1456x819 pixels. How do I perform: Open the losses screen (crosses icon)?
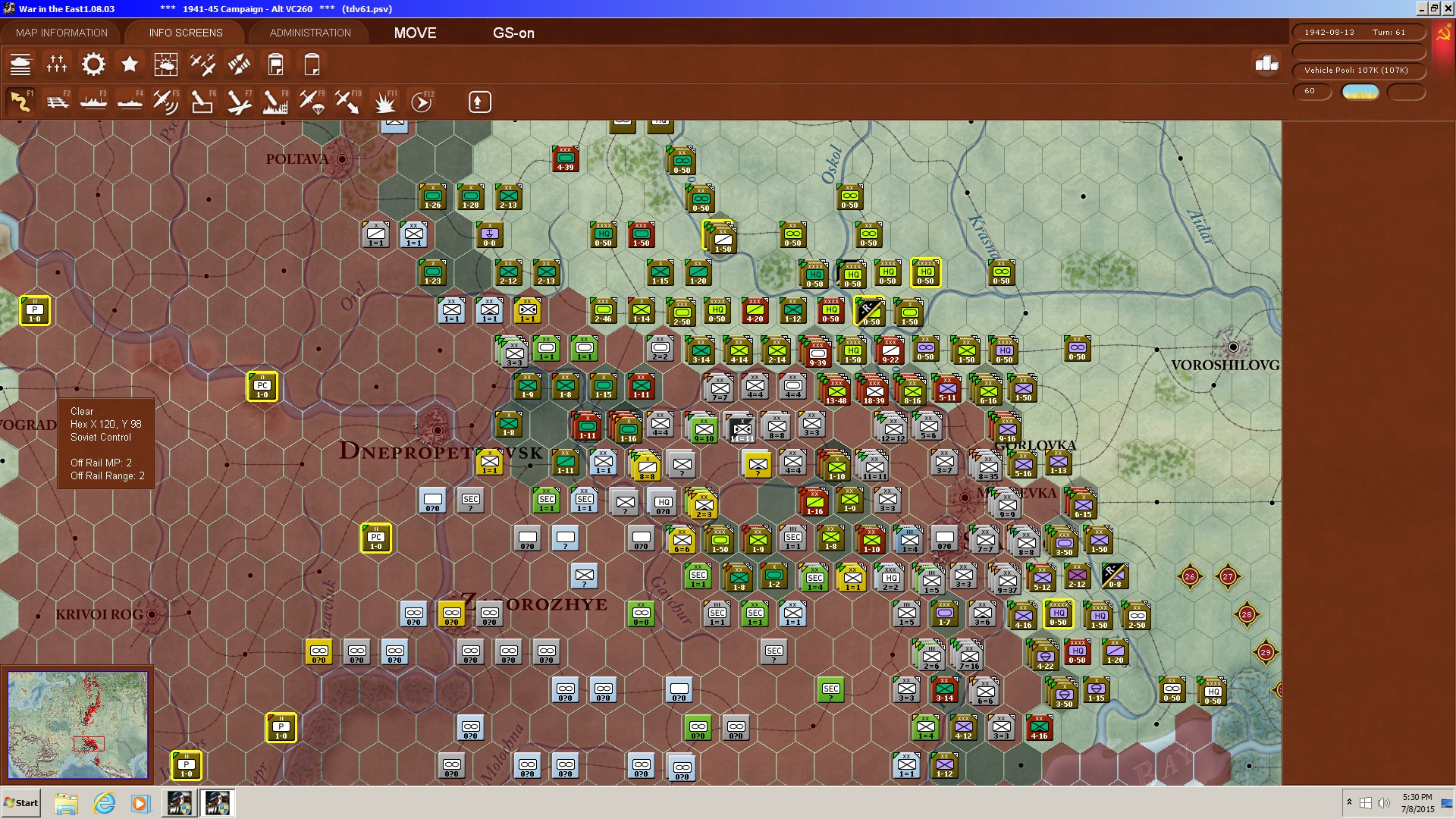[x=57, y=64]
